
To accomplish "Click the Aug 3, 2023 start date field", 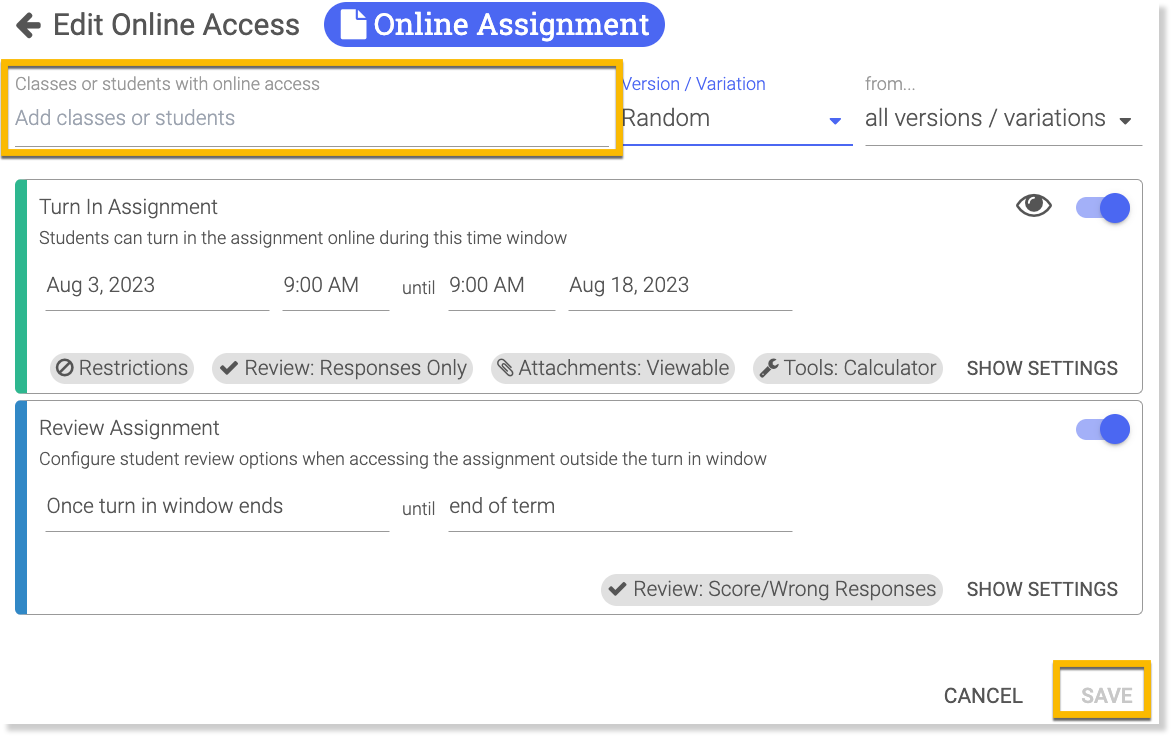I will [157, 286].
